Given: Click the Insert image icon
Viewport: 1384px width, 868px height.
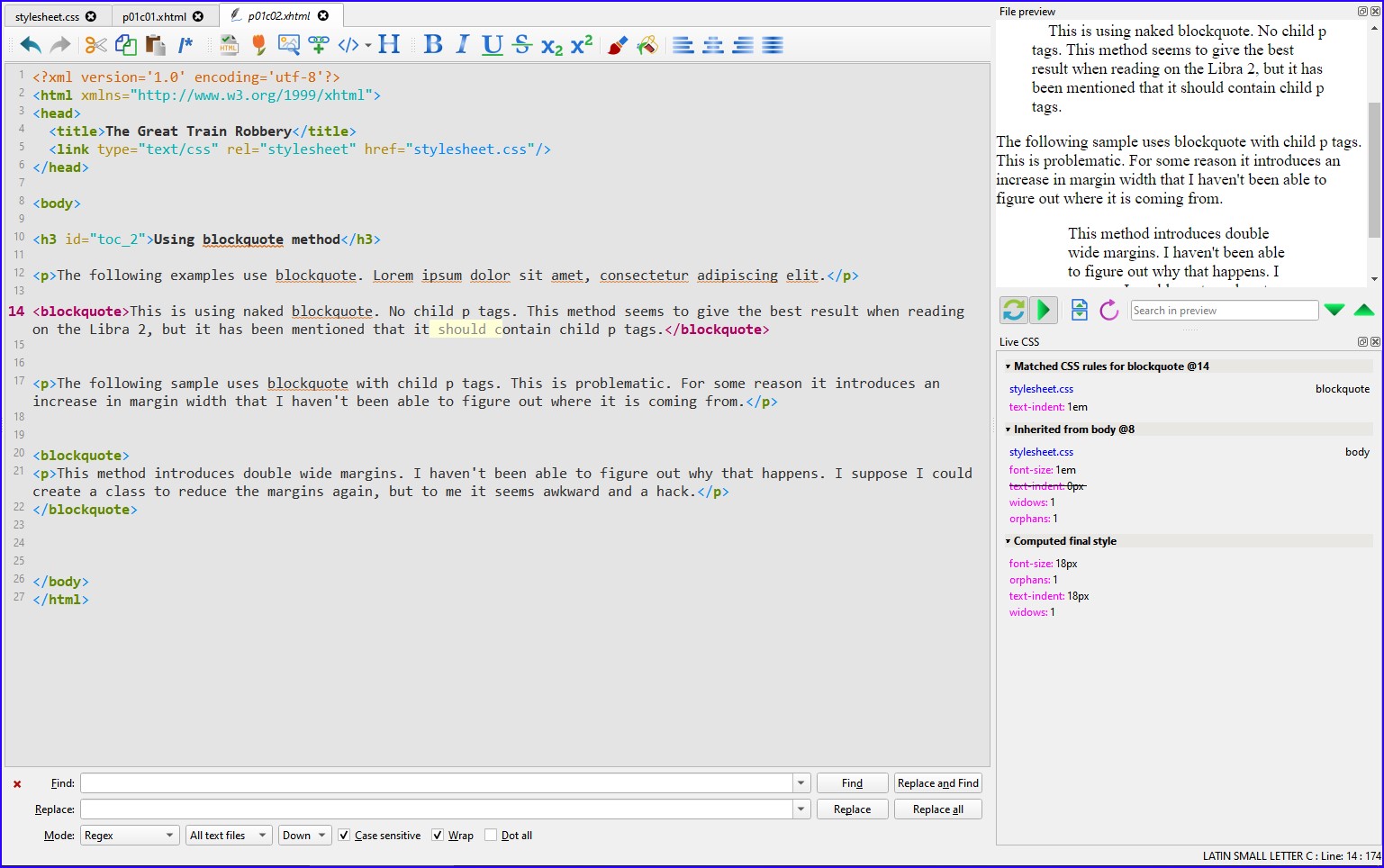Looking at the screenshot, I should [x=289, y=45].
